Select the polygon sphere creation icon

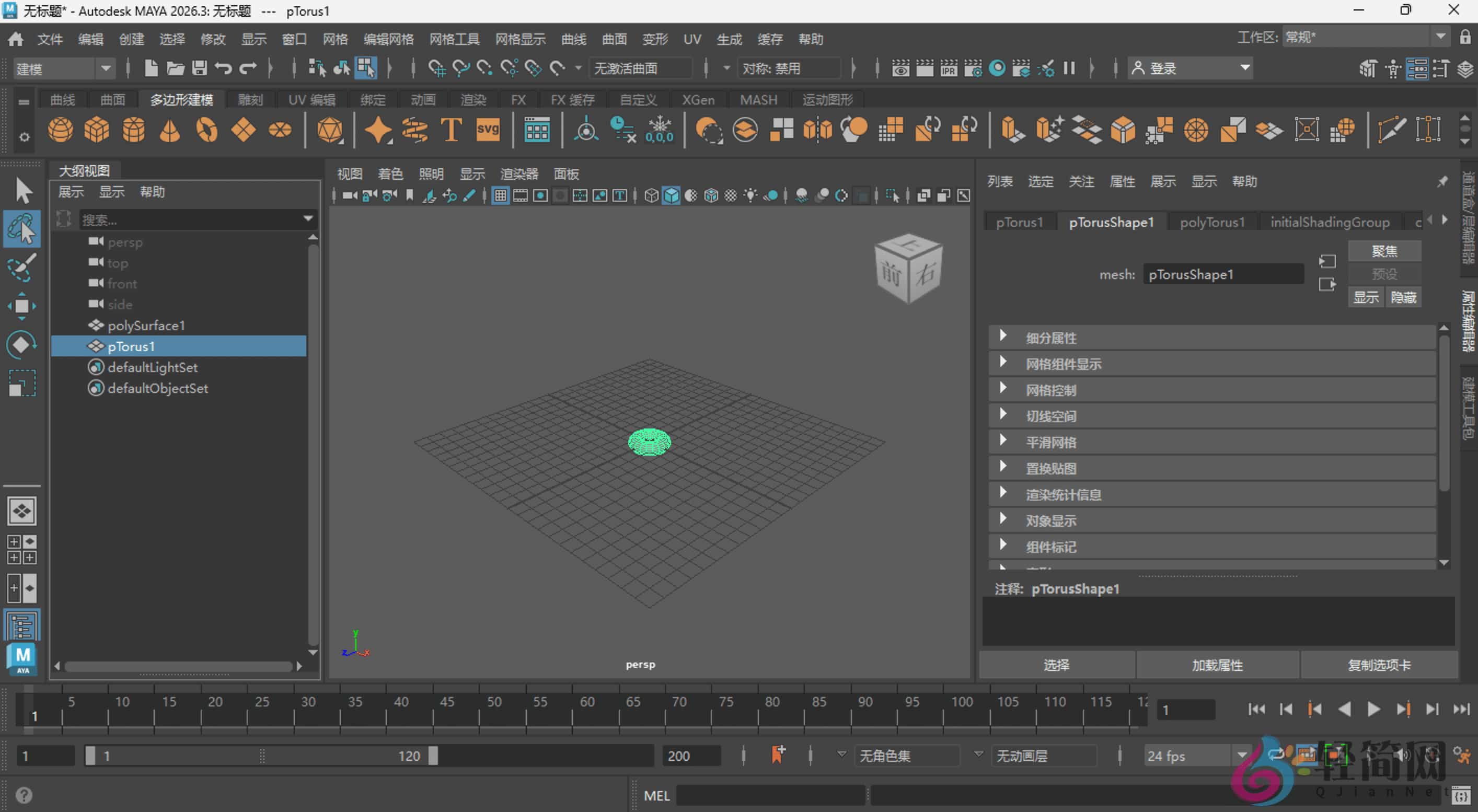pos(60,130)
